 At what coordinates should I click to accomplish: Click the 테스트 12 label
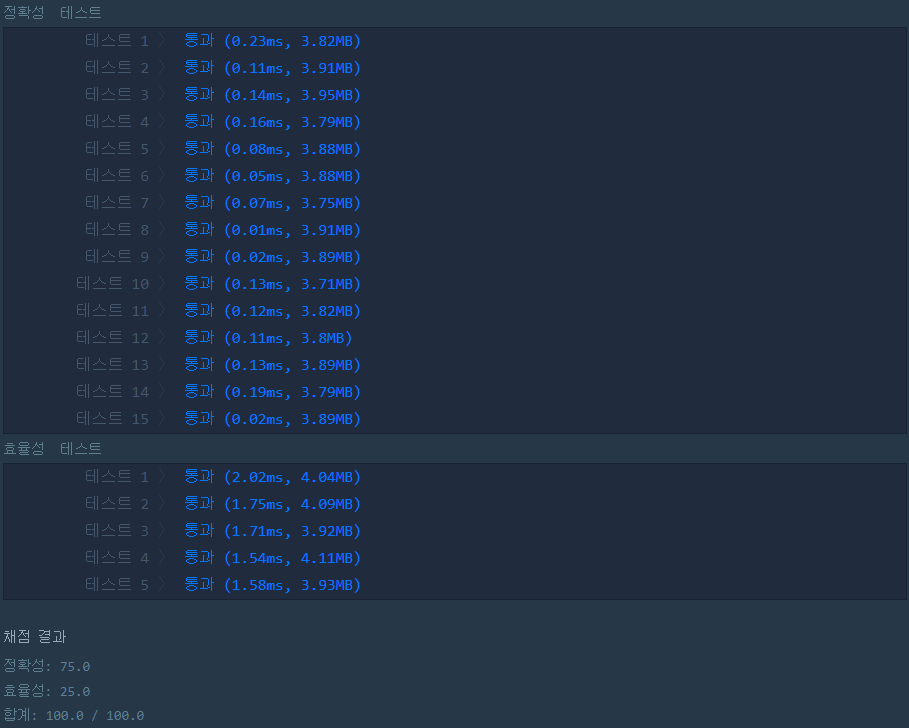(112, 338)
